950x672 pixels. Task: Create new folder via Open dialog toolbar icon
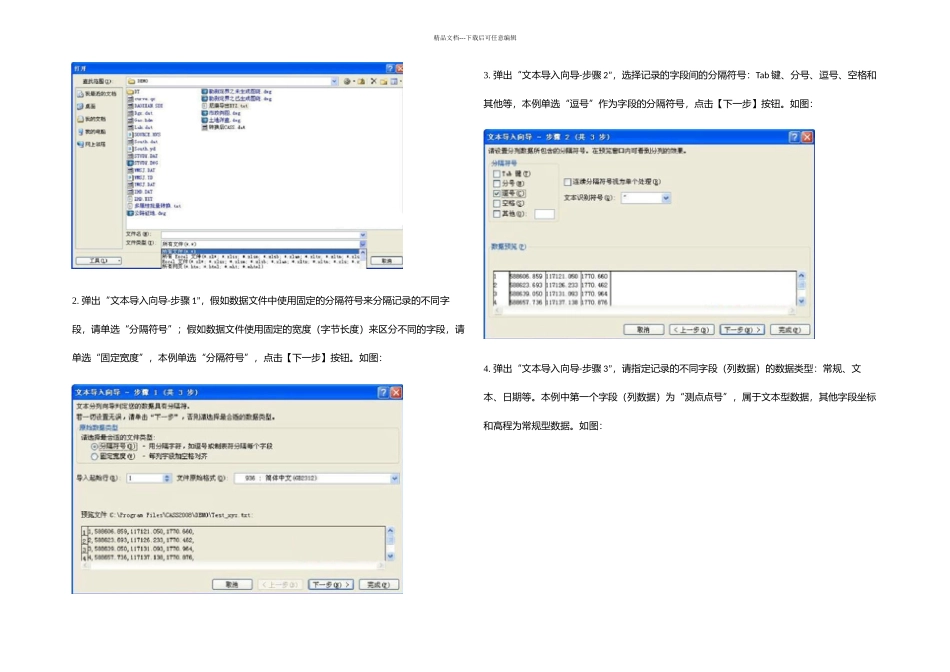click(x=384, y=82)
